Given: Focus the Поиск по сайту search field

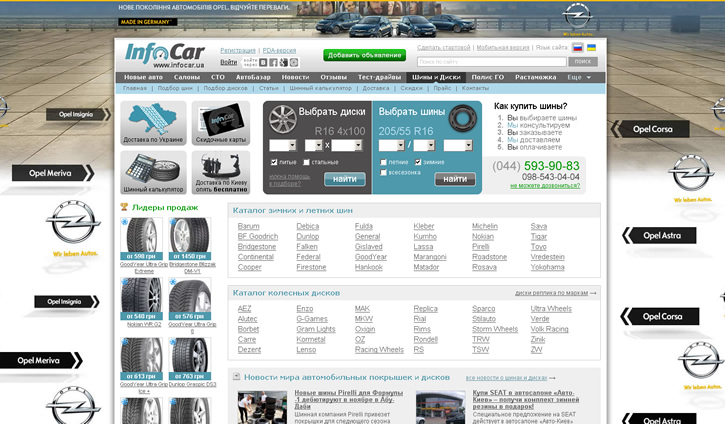Looking at the screenshot, I should pyautogui.click(x=492, y=61).
